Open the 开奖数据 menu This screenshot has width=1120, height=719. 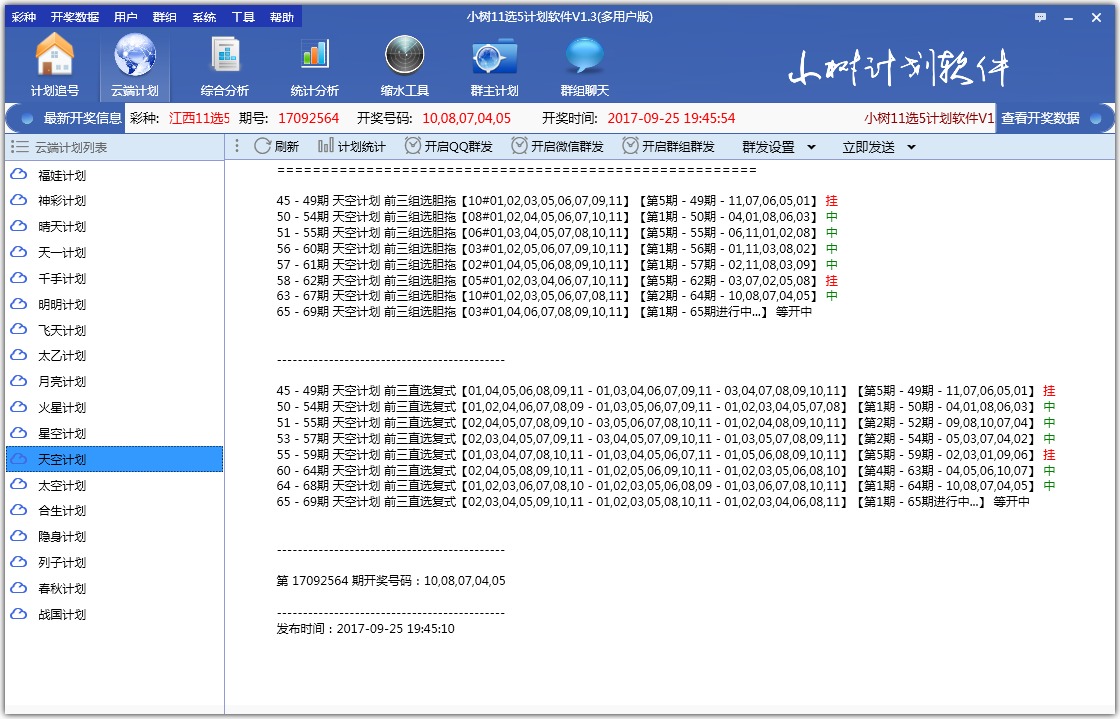[x=75, y=16]
